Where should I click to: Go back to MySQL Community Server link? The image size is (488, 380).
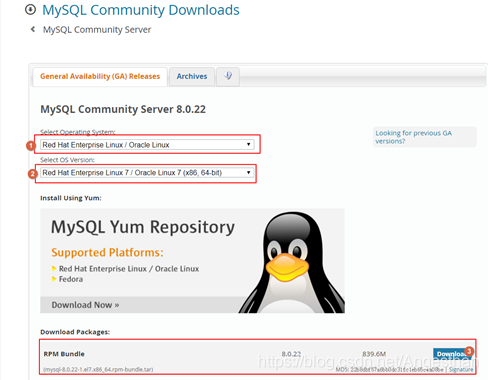[x=97, y=30]
